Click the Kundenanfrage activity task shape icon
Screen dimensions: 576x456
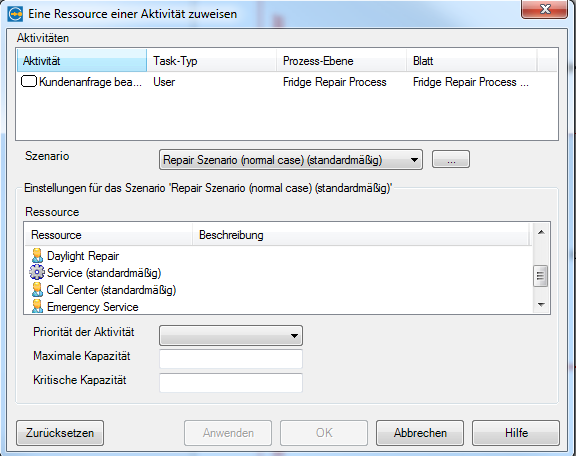pyautogui.click(x=29, y=81)
